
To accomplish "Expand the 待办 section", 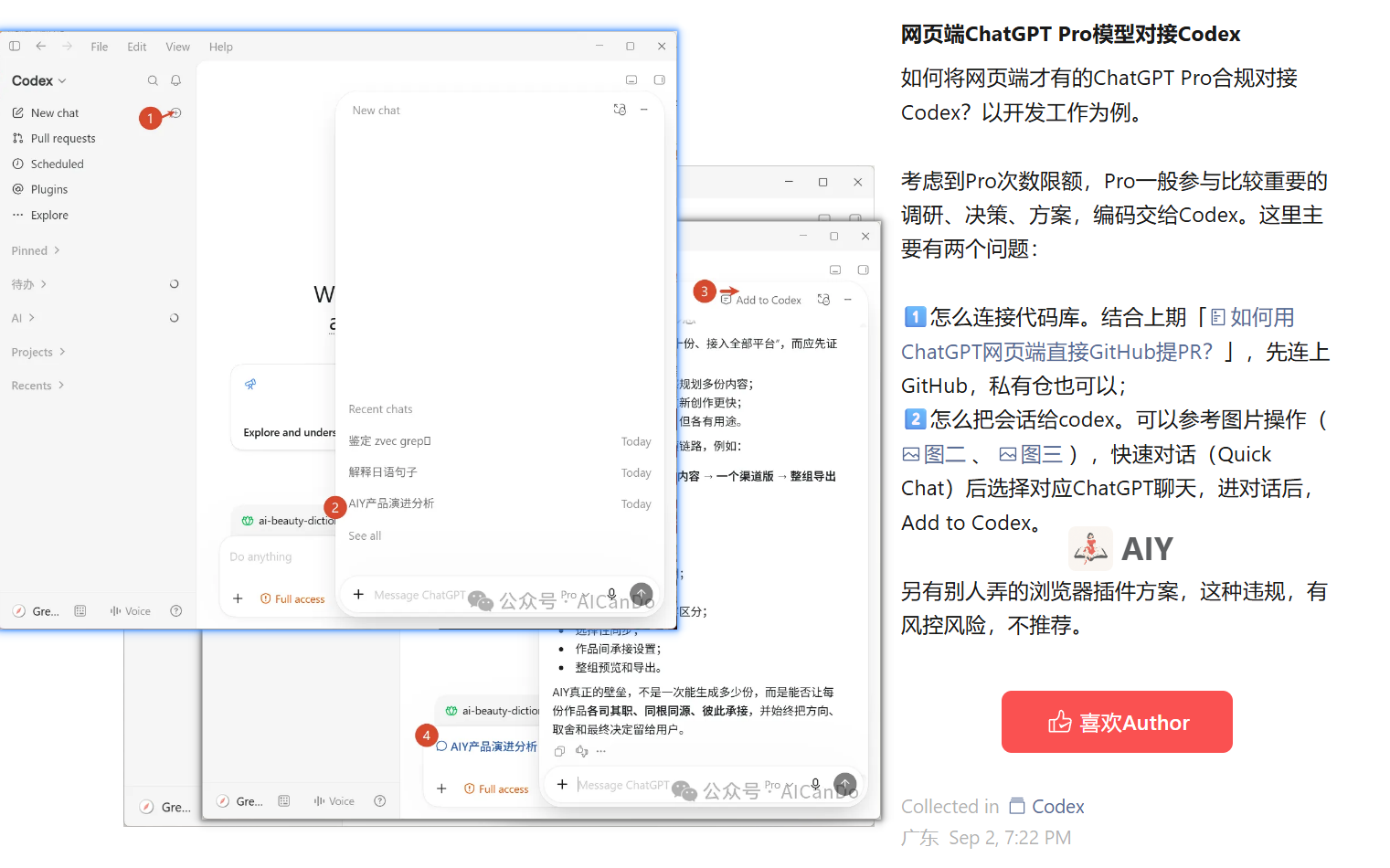I will coord(29,284).
